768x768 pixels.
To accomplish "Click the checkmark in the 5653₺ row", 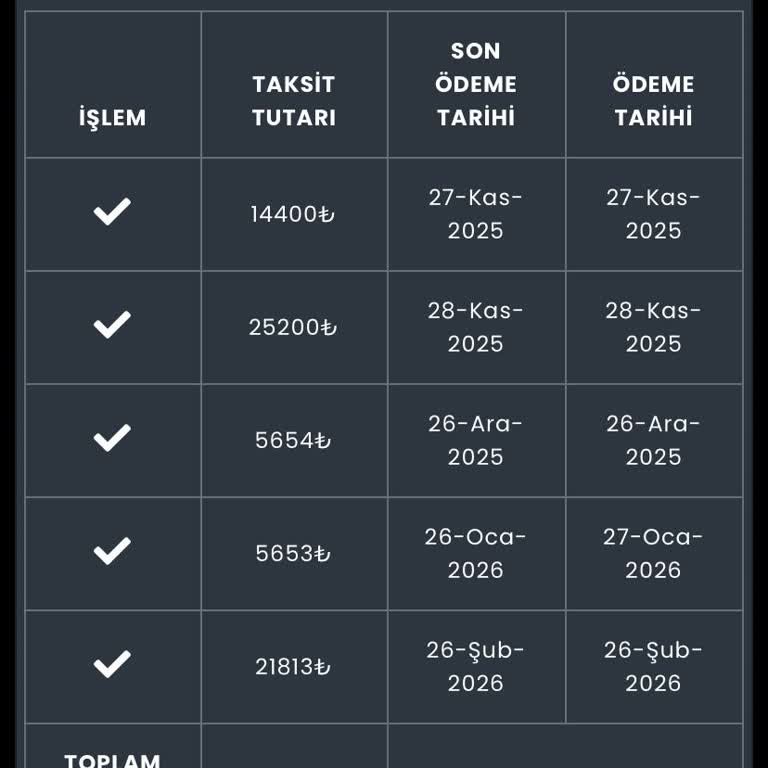I will tap(112, 551).
